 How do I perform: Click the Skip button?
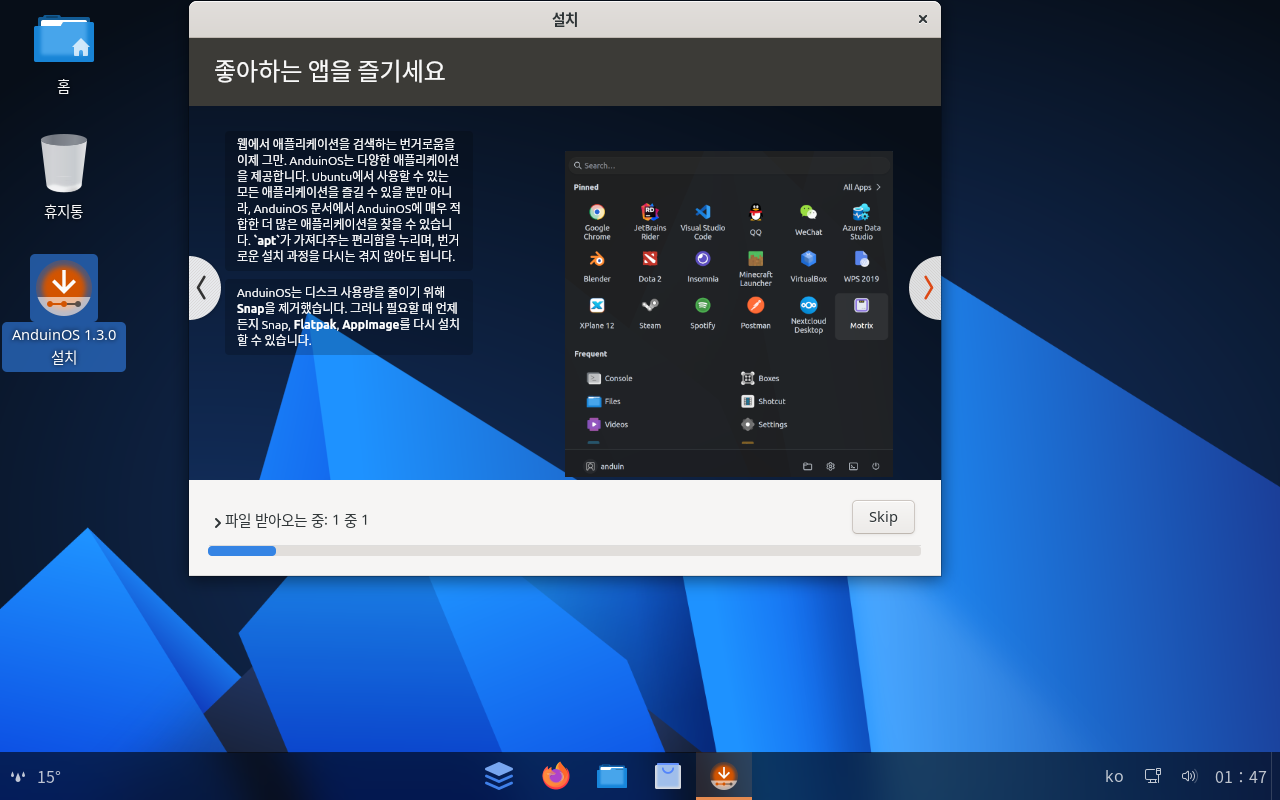883,517
